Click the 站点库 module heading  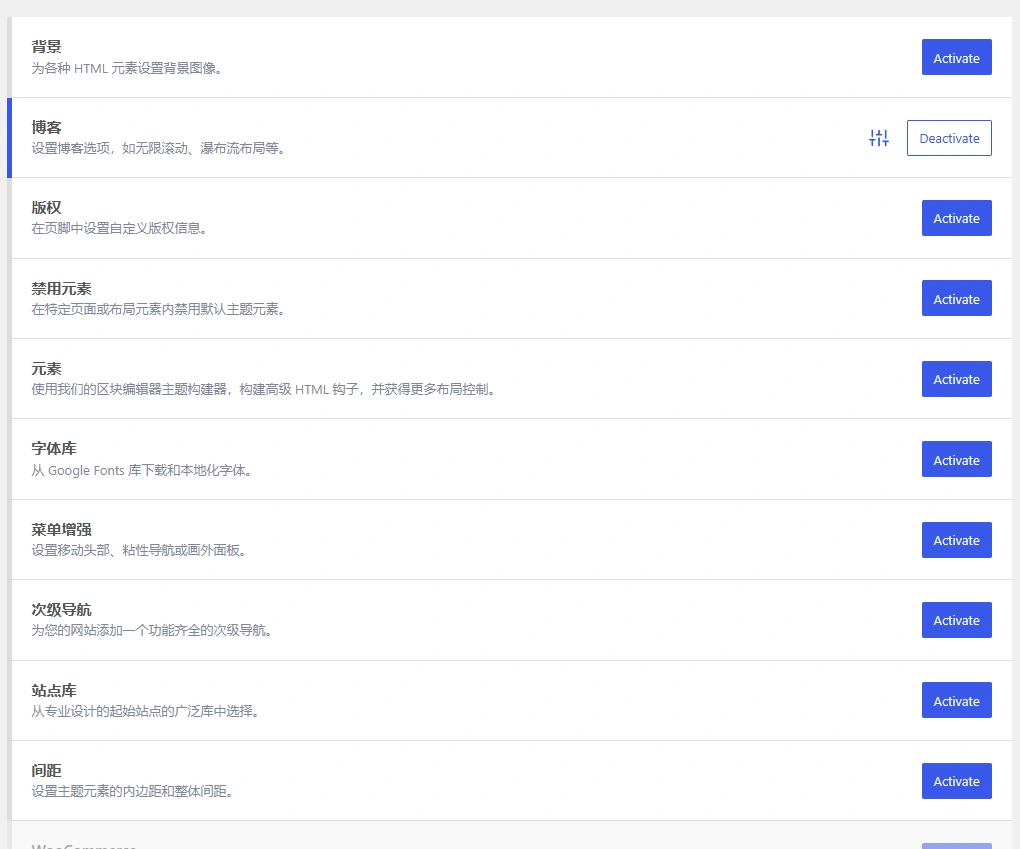click(x=54, y=690)
